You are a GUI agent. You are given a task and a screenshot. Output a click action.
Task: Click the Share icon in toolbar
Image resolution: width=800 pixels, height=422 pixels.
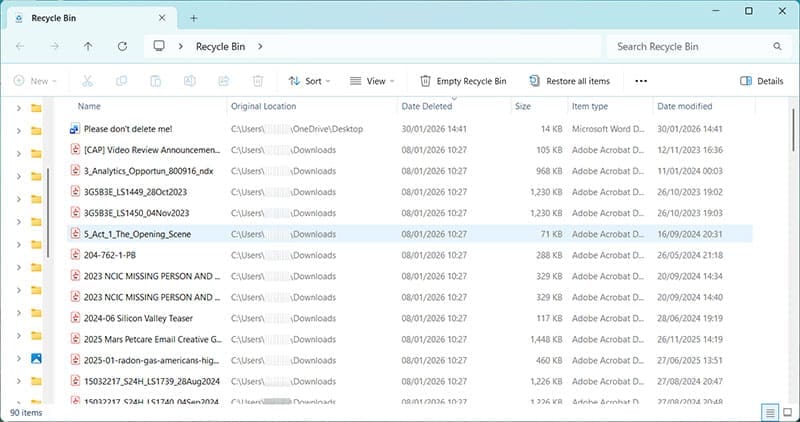tap(223, 81)
